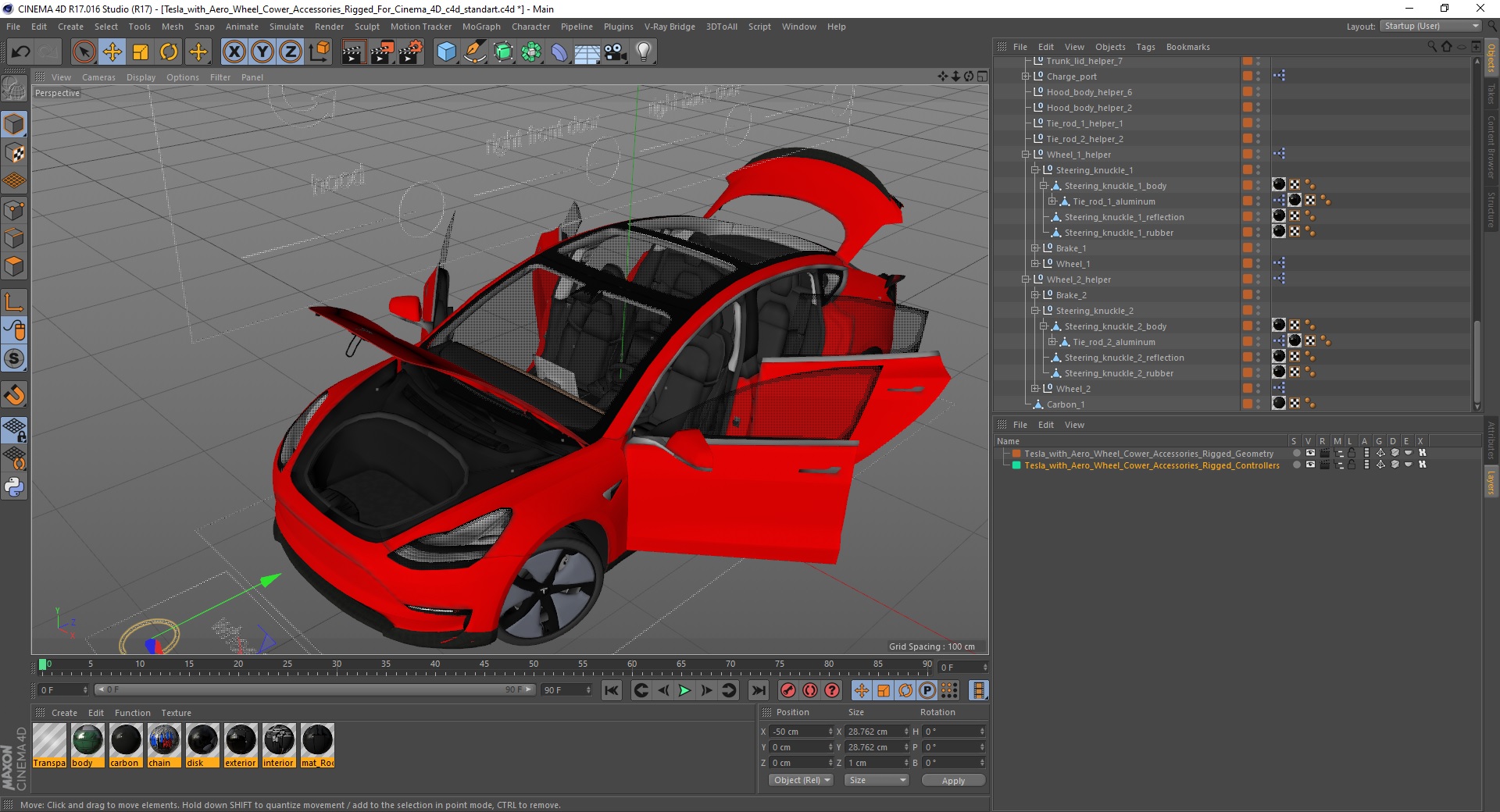Open the Keyframe selection question icon

point(832,690)
